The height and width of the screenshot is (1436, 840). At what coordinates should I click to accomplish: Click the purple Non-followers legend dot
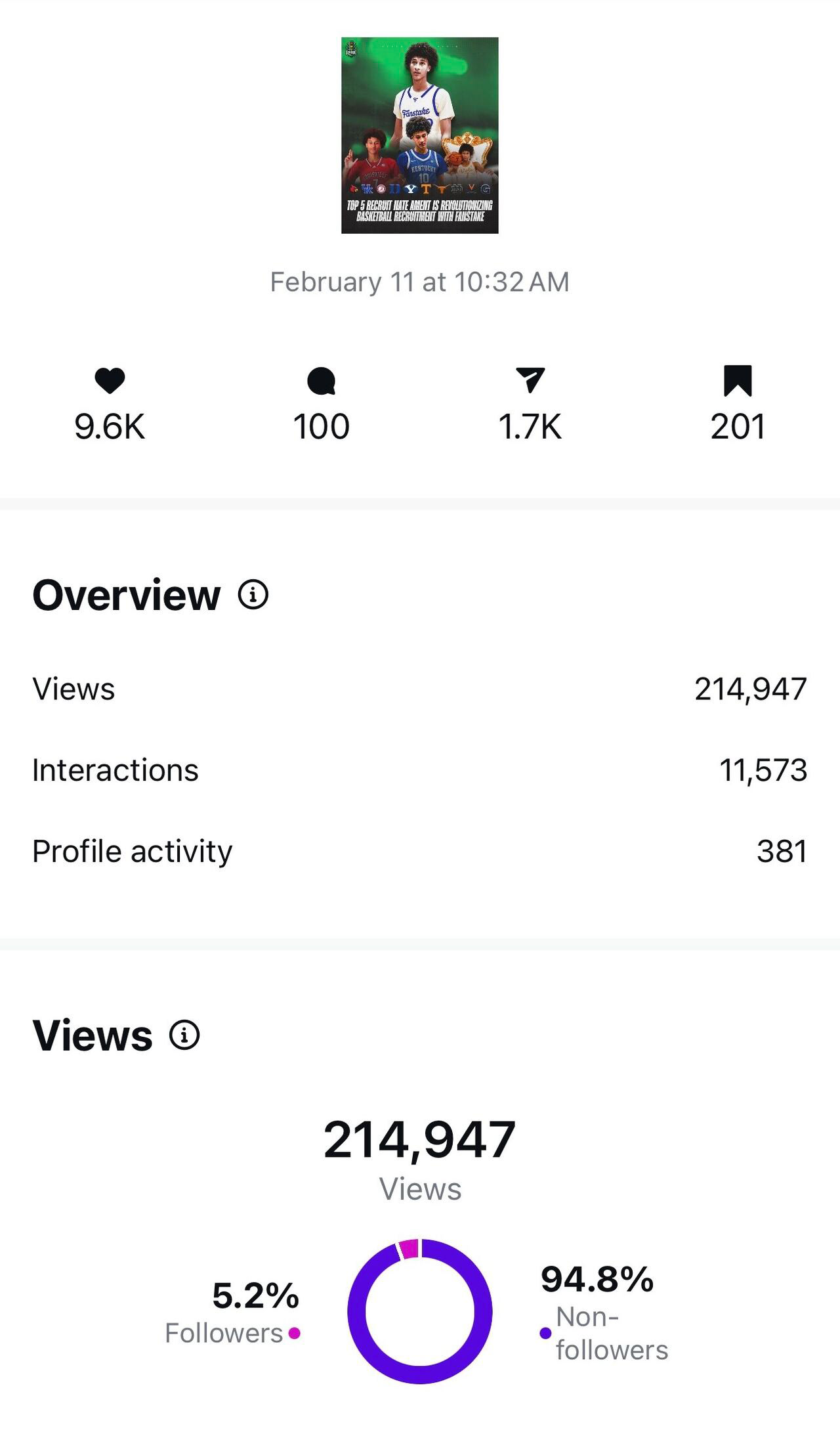click(x=545, y=1333)
